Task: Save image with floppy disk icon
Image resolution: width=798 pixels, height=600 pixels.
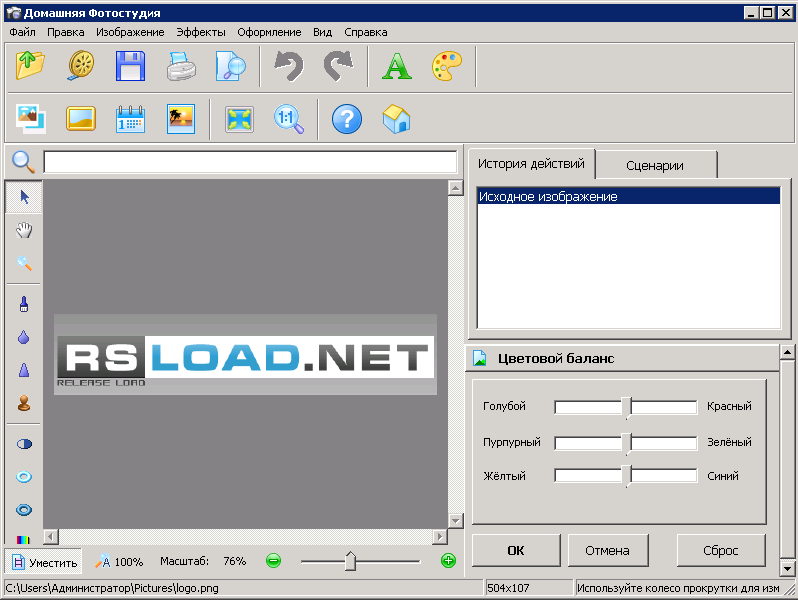Action: 130,66
